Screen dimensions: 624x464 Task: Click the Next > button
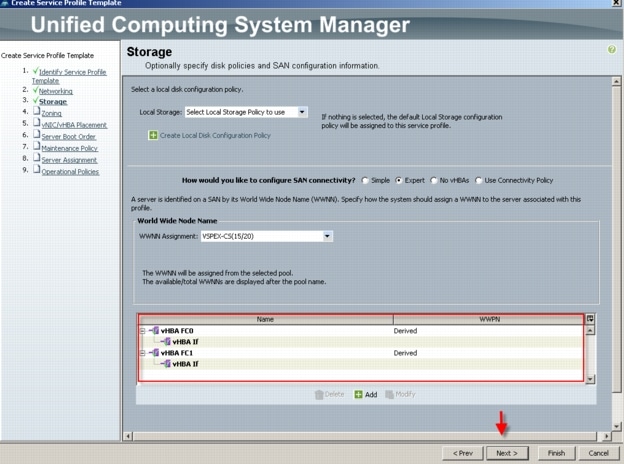pyautogui.click(x=507, y=453)
